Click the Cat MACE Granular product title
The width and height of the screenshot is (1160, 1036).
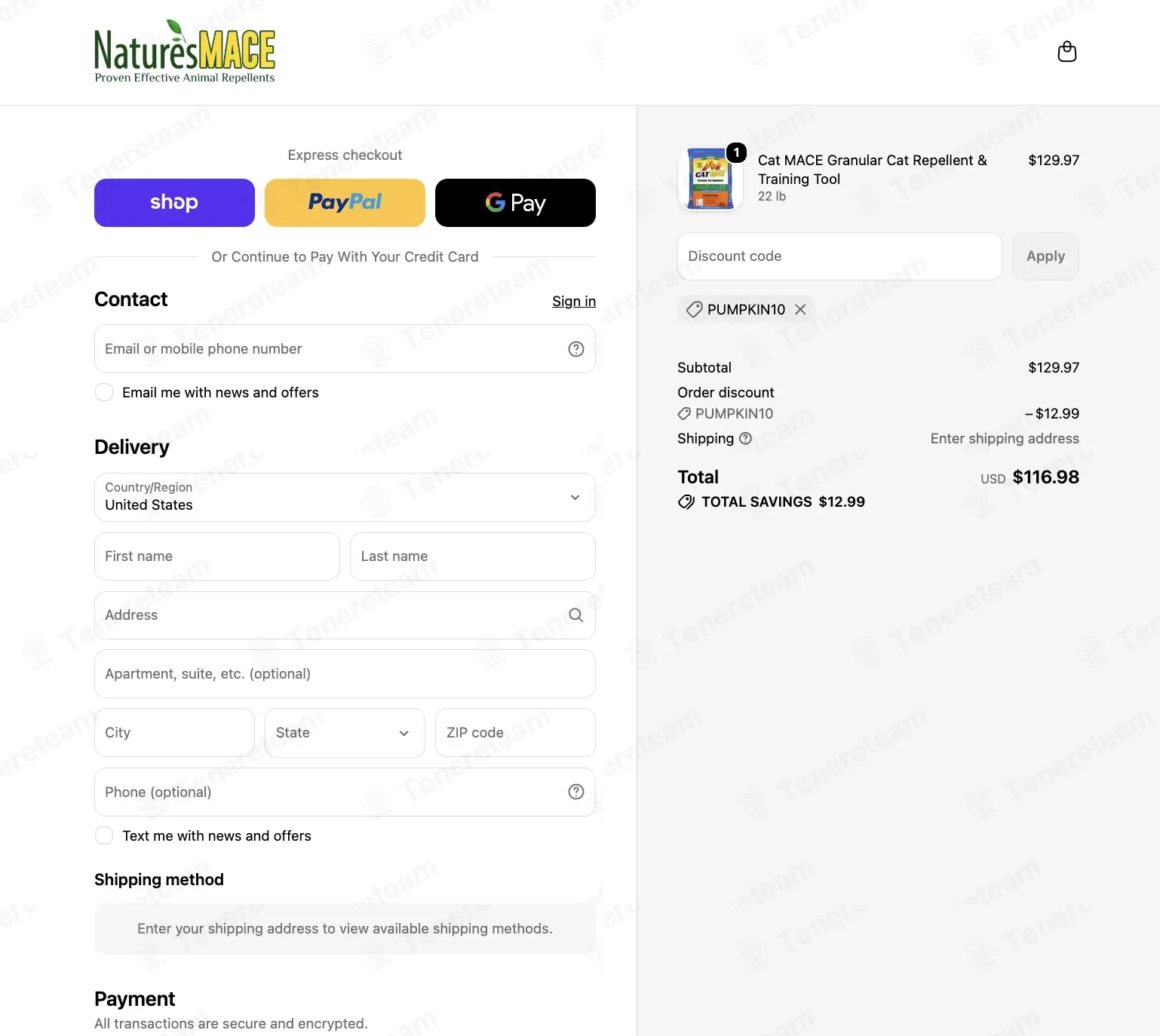(872, 170)
